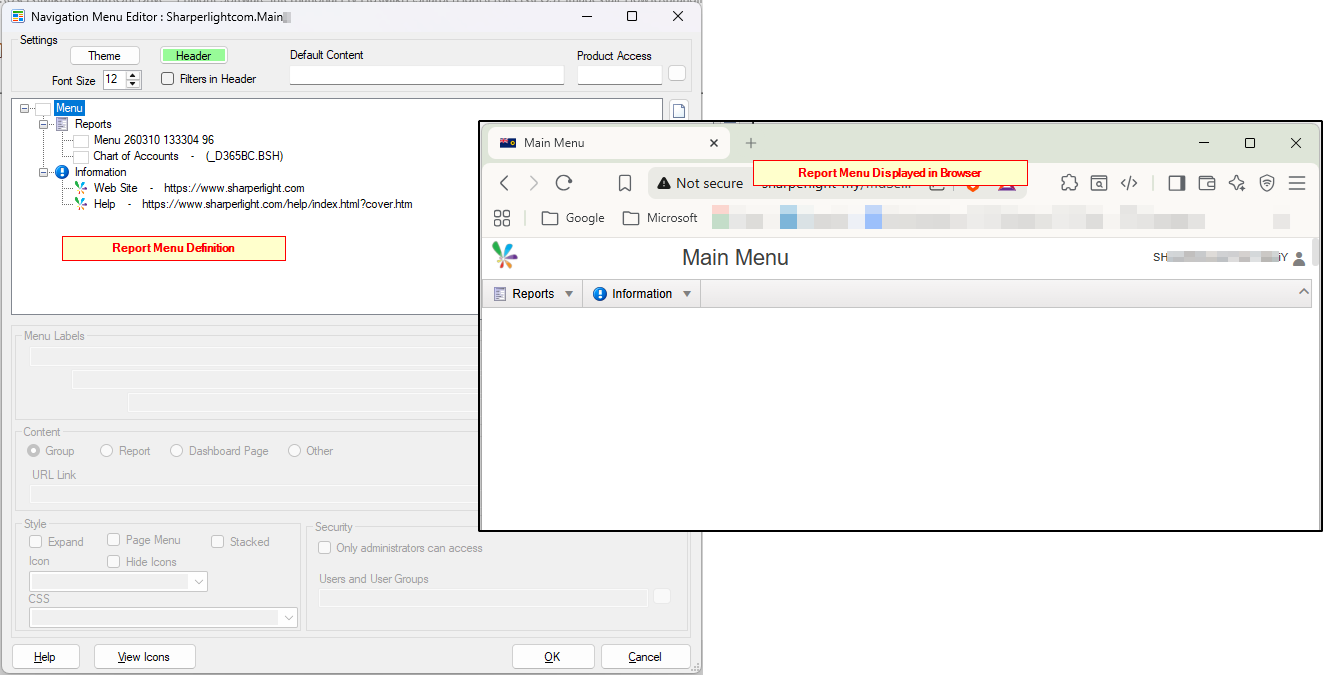The height and width of the screenshot is (675, 1332).
Task: Click the blue Information icon in the tree
Action: pos(62,172)
